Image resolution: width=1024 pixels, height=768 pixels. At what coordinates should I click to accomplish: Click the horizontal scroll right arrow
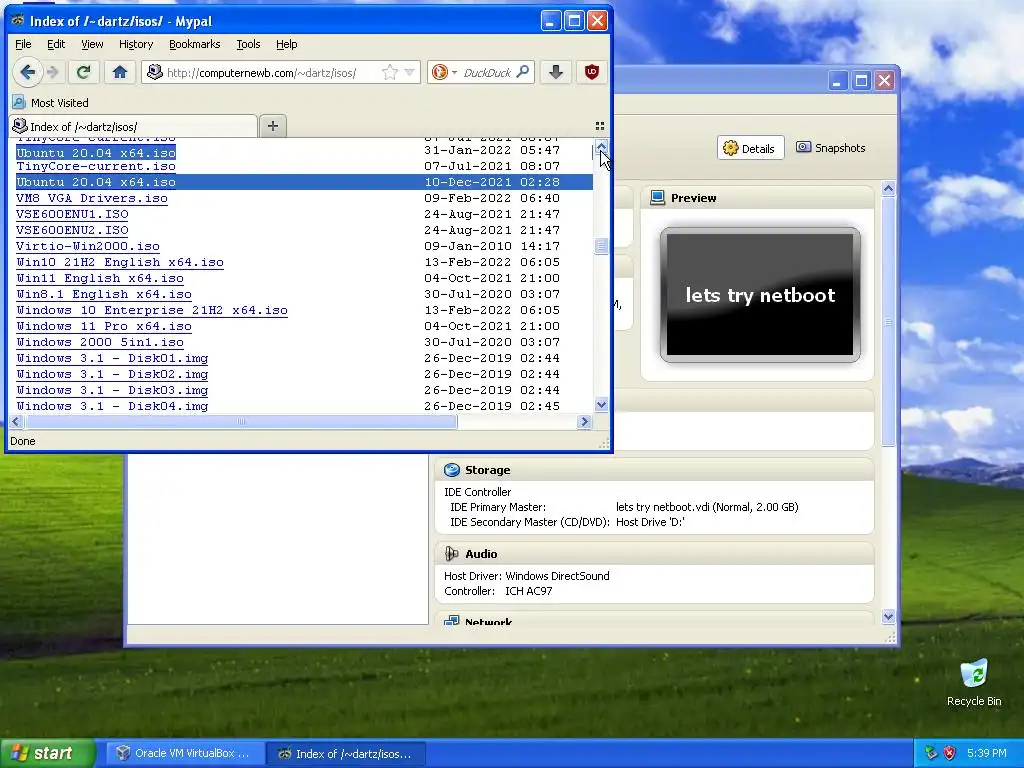584,422
